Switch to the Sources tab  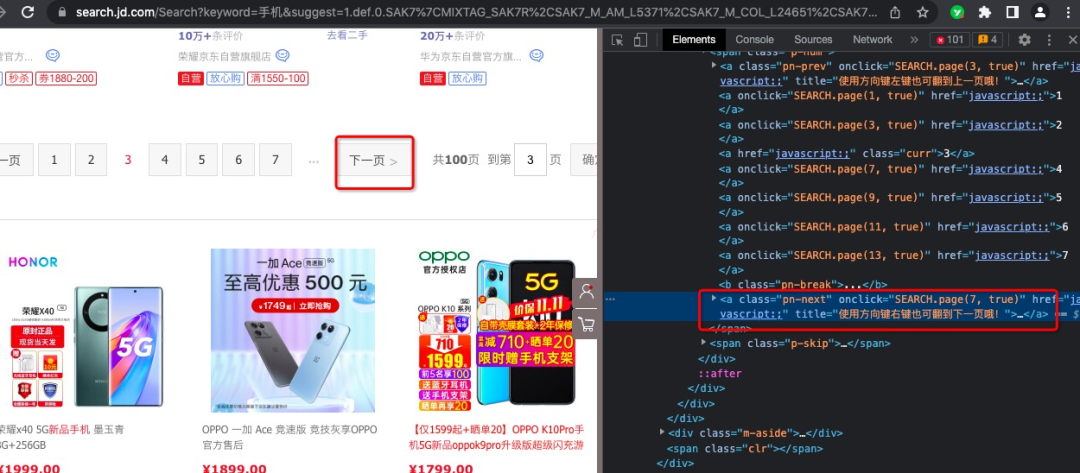coord(813,40)
